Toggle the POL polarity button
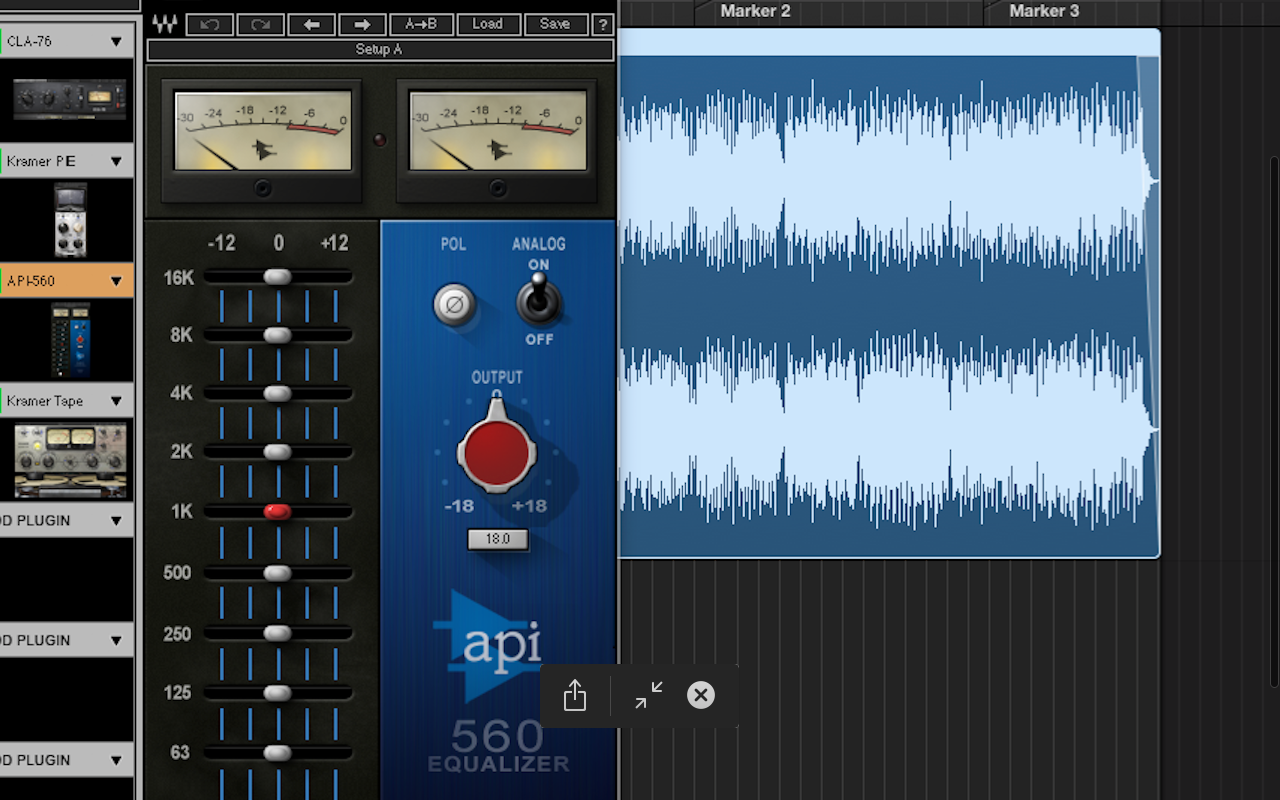 (454, 305)
